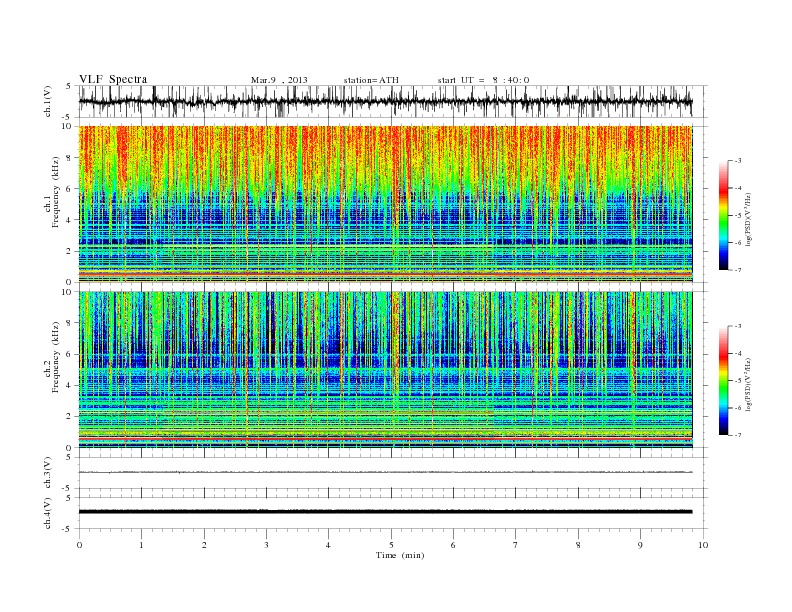Click the "-3" value on ch.1 colorbar

click(x=738, y=161)
